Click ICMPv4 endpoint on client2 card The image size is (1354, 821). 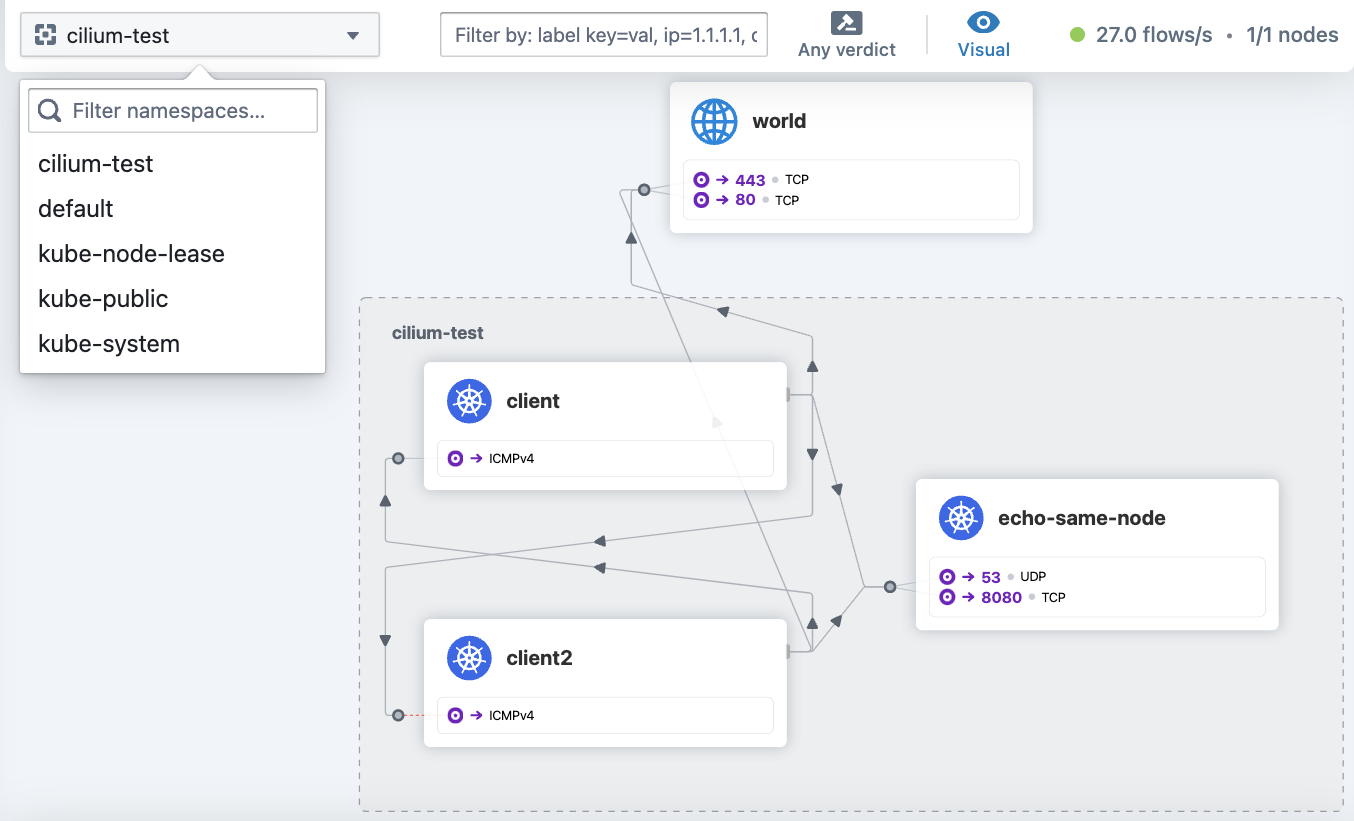[x=510, y=715]
